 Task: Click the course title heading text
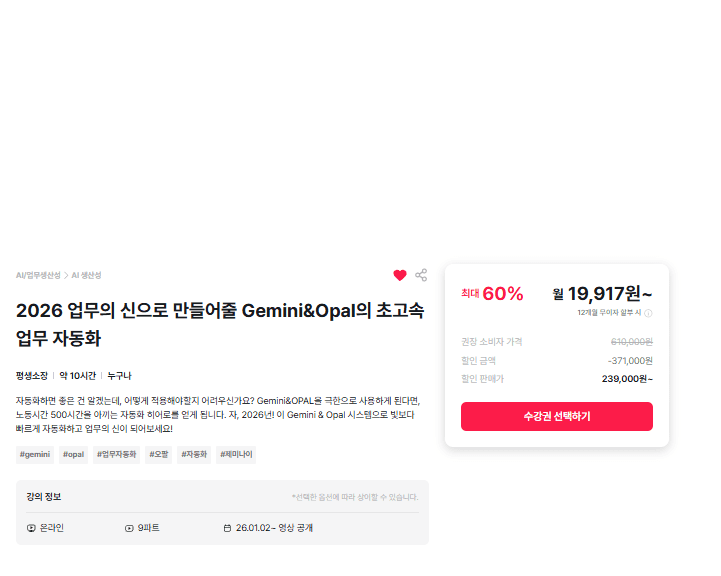(220, 324)
